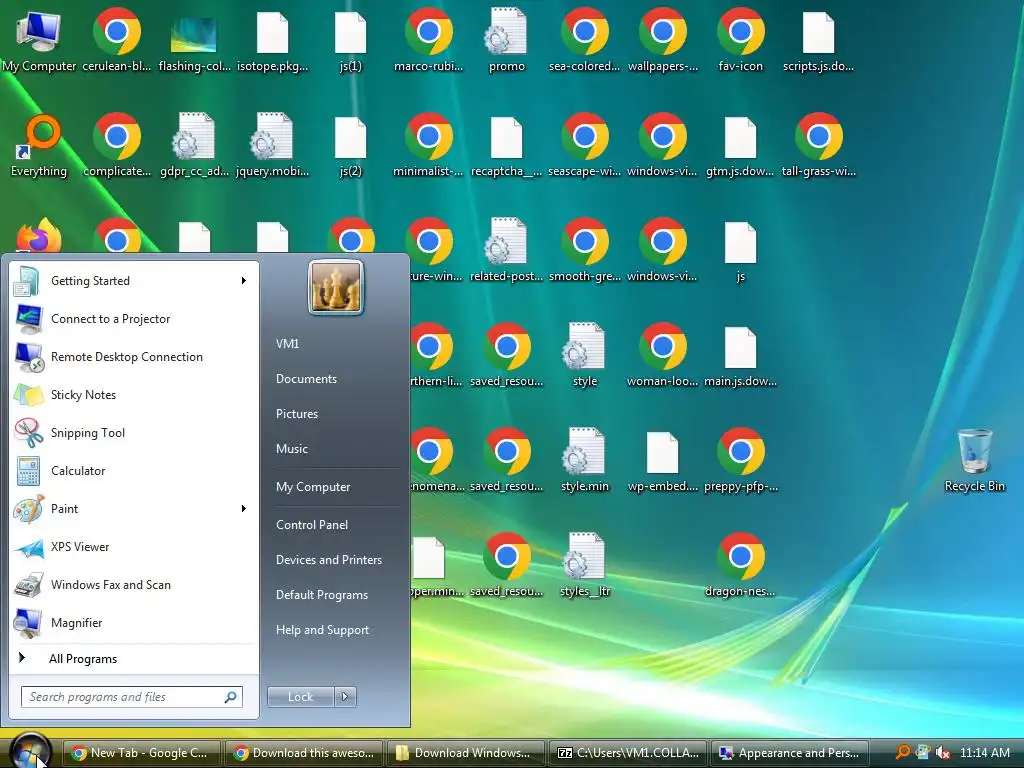Viewport: 1024px width, 768px height.
Task: Expand Getting Started submenu arrow
Action: (x=244, y=281)
